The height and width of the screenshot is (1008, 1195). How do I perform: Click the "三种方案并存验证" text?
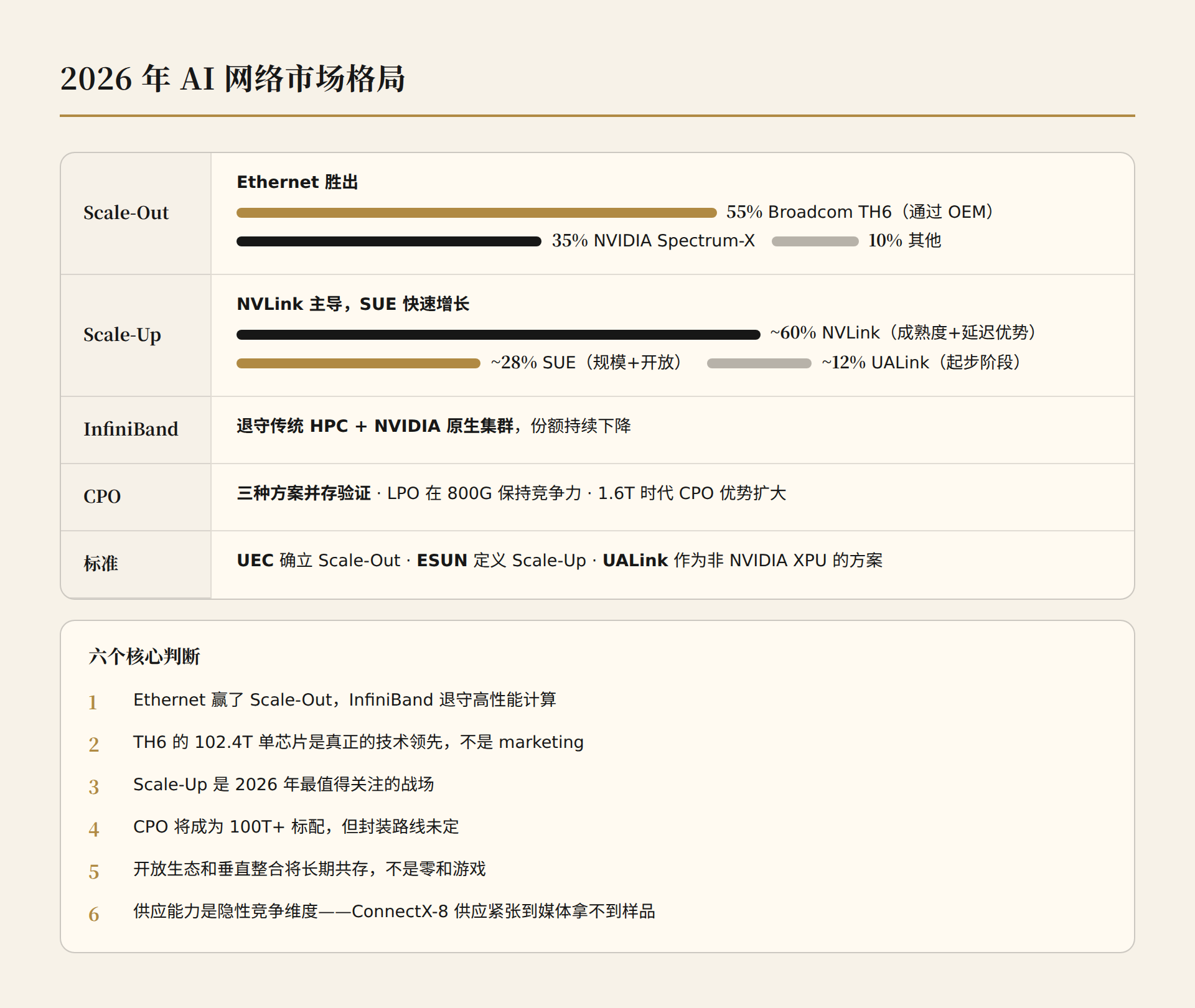pyautogui.click(x=304, y=493)
